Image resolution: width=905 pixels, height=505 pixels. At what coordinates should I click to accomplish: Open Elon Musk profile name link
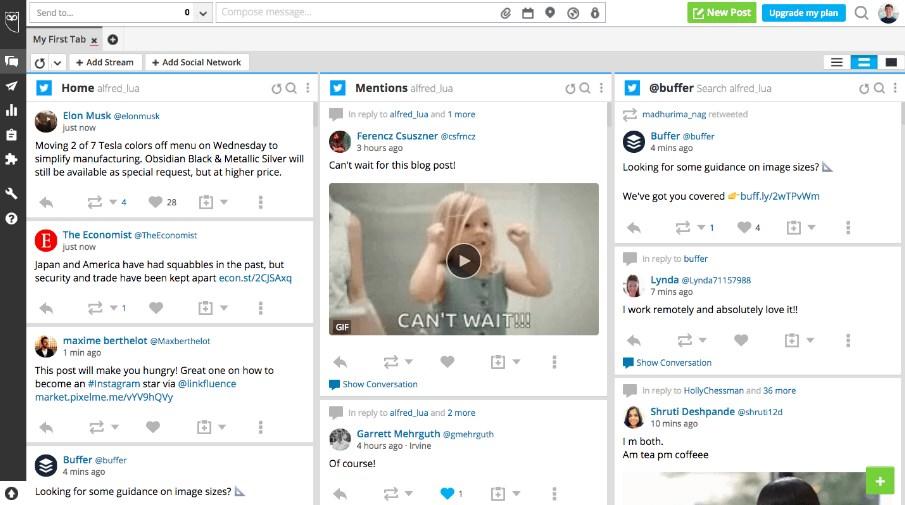coord(87,115)
